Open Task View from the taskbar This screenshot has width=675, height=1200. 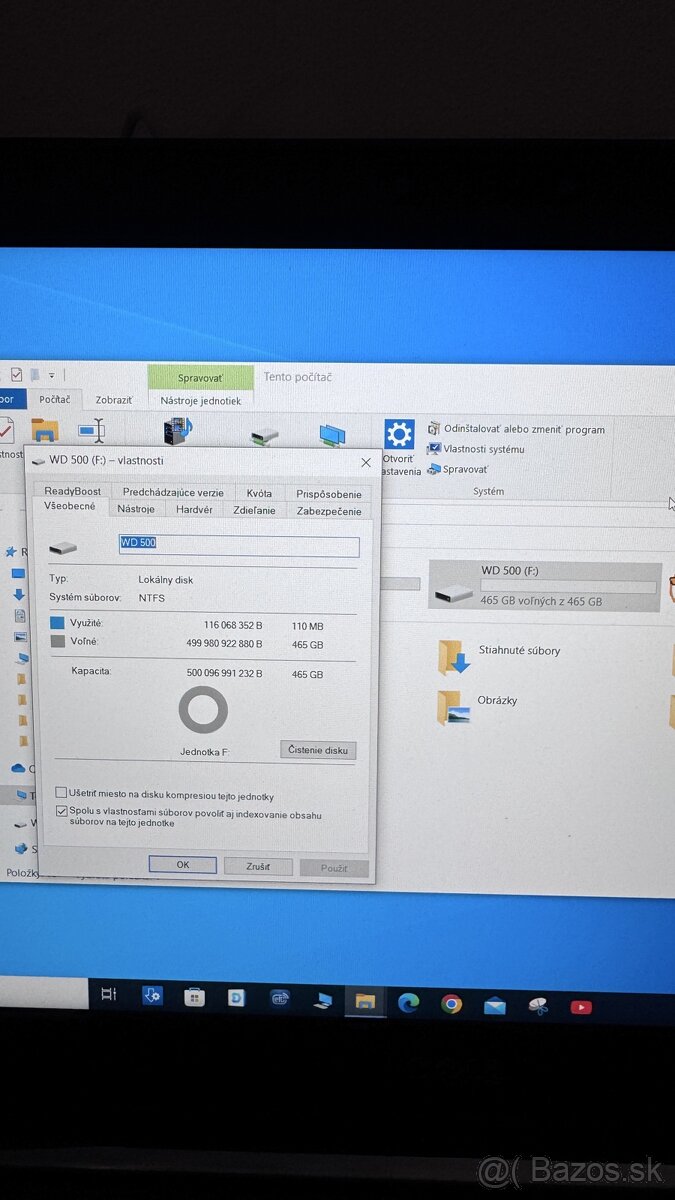coord(109,994)
